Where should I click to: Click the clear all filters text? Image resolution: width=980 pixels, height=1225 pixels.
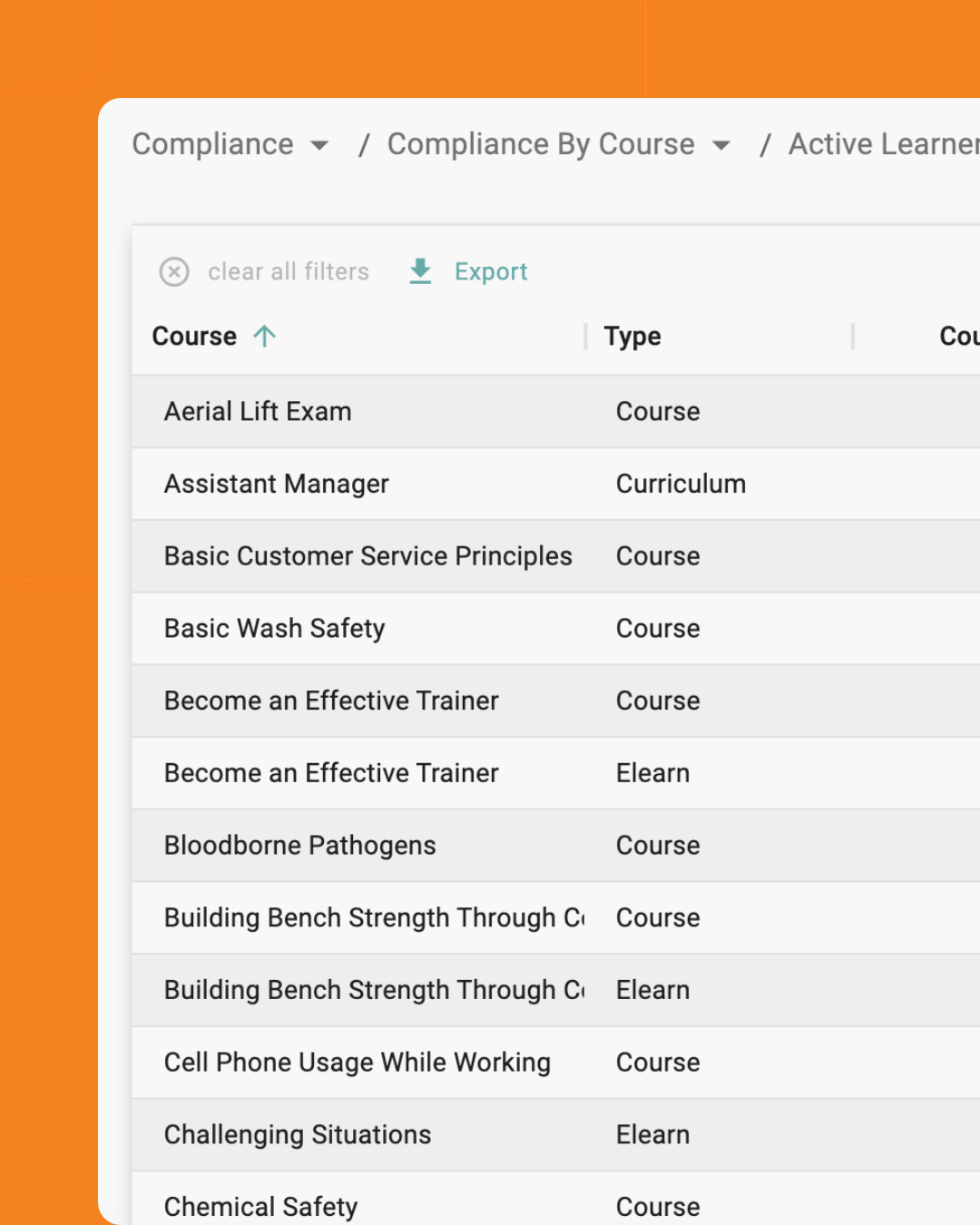click(x=289, y=272)
